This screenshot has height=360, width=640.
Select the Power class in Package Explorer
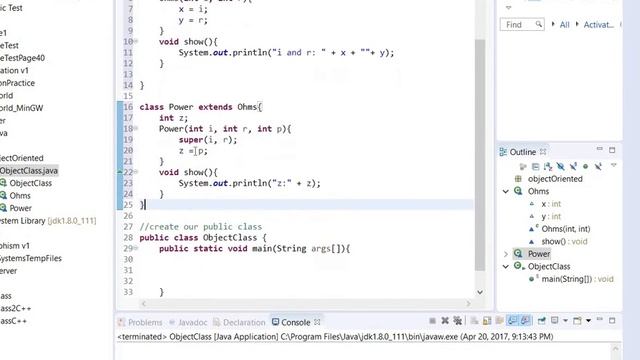tap(20, 208)
